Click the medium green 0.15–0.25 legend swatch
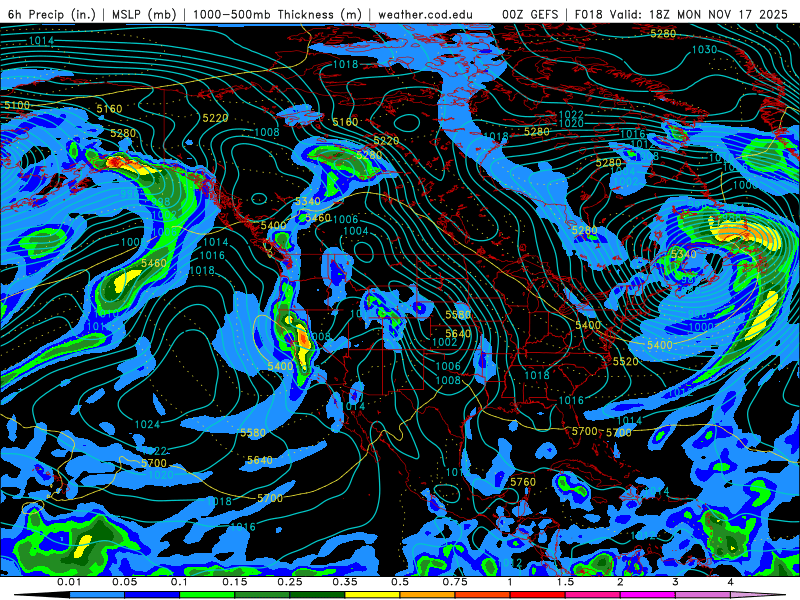The image size is (800, 600). (262, 595)
